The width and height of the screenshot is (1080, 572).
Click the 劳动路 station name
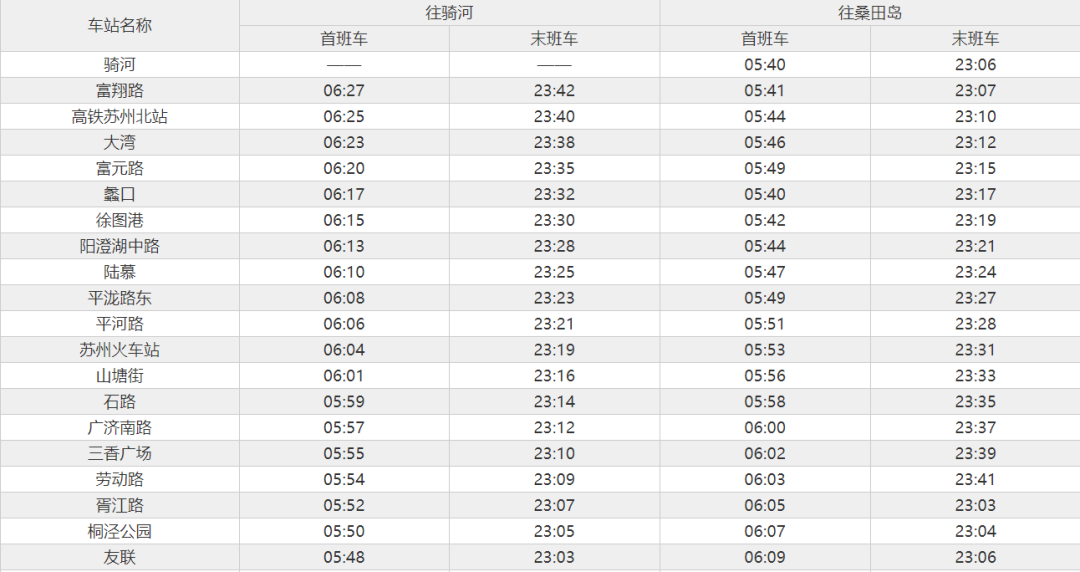click(x=119, y=480)
